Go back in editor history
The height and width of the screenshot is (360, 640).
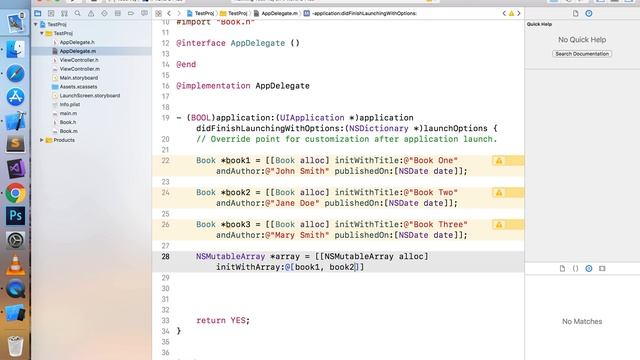[x=169, y=13]
